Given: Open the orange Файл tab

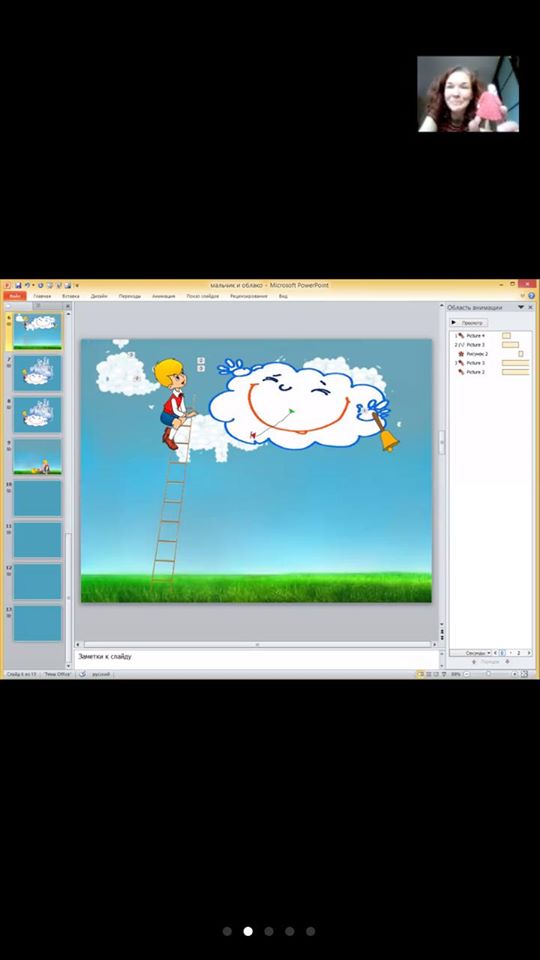Looking at the screenshot, I should 15,296.
